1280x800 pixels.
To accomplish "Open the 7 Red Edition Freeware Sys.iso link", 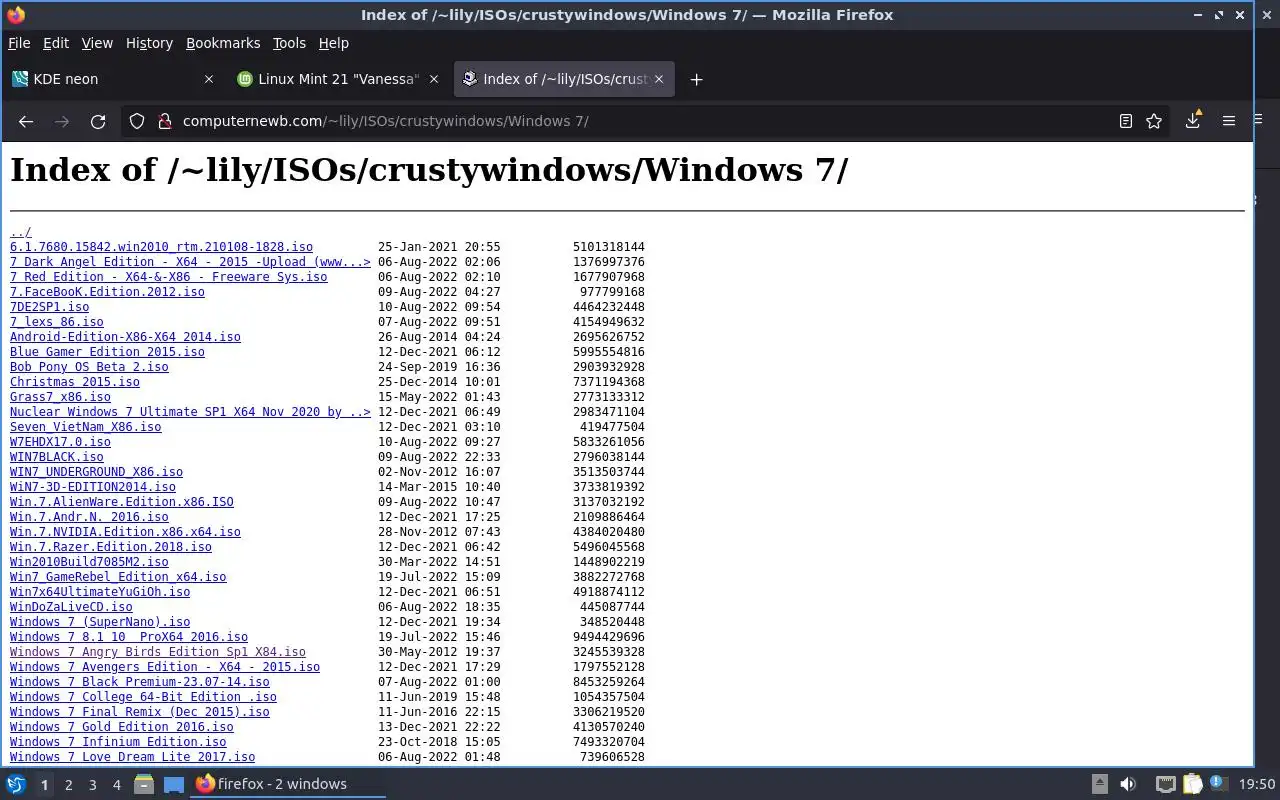I will click(x=168, y=277).
